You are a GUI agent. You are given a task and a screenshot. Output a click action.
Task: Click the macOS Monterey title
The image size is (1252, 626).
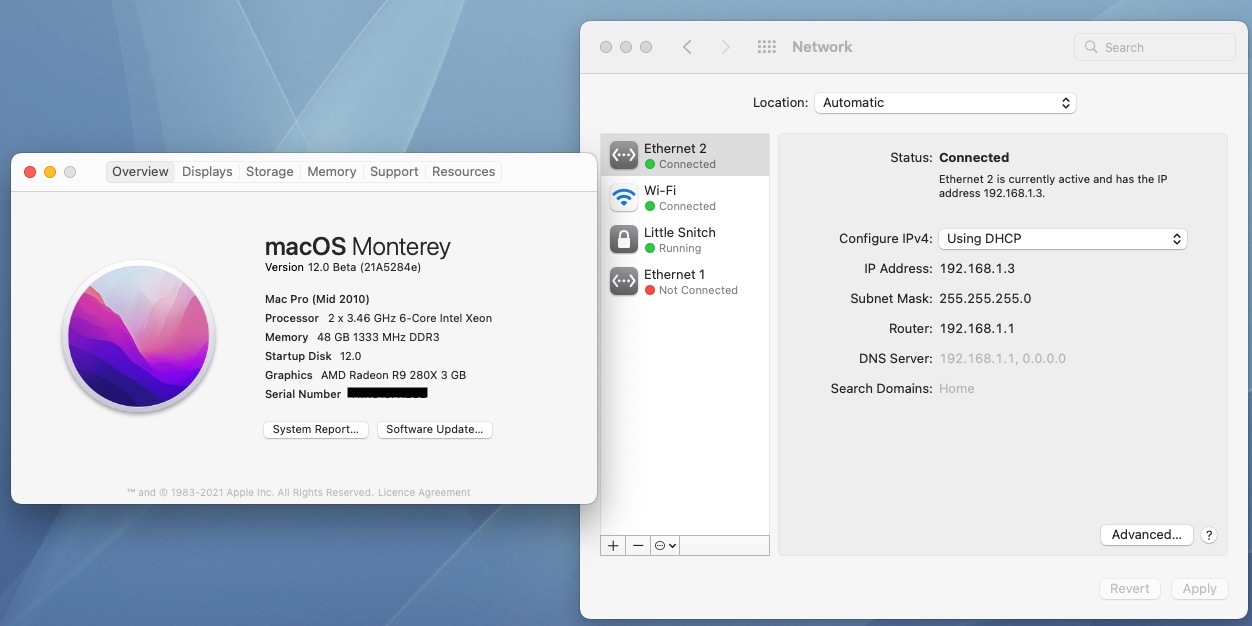pos(357,246)
